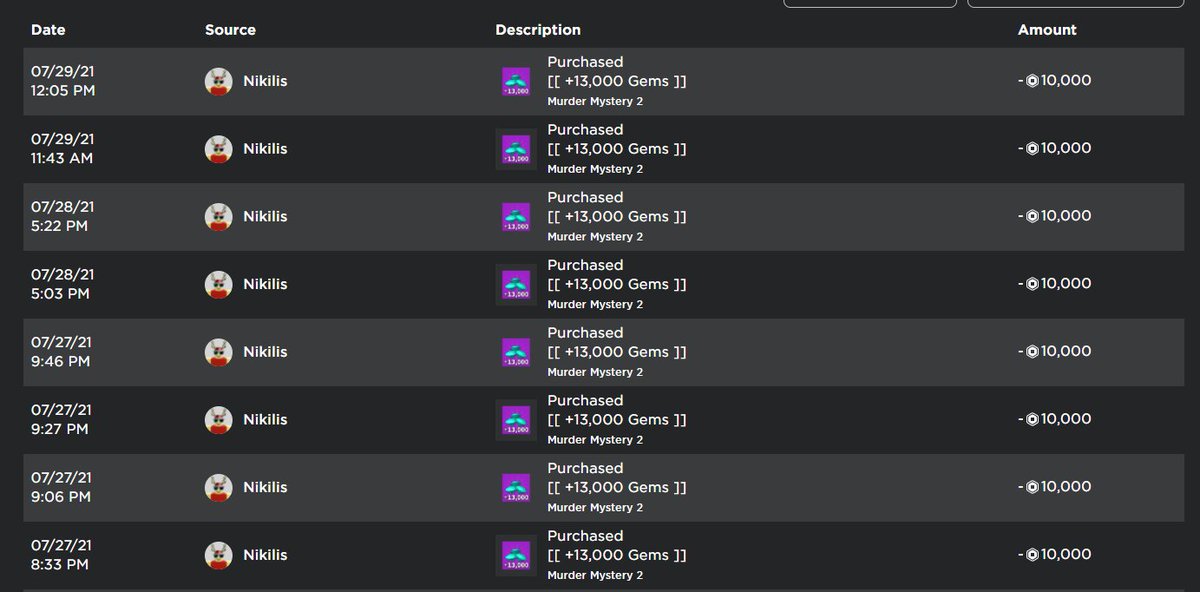Click the 10,000 amount in 07/27/21 8:33 PM row

[1066, 555]
